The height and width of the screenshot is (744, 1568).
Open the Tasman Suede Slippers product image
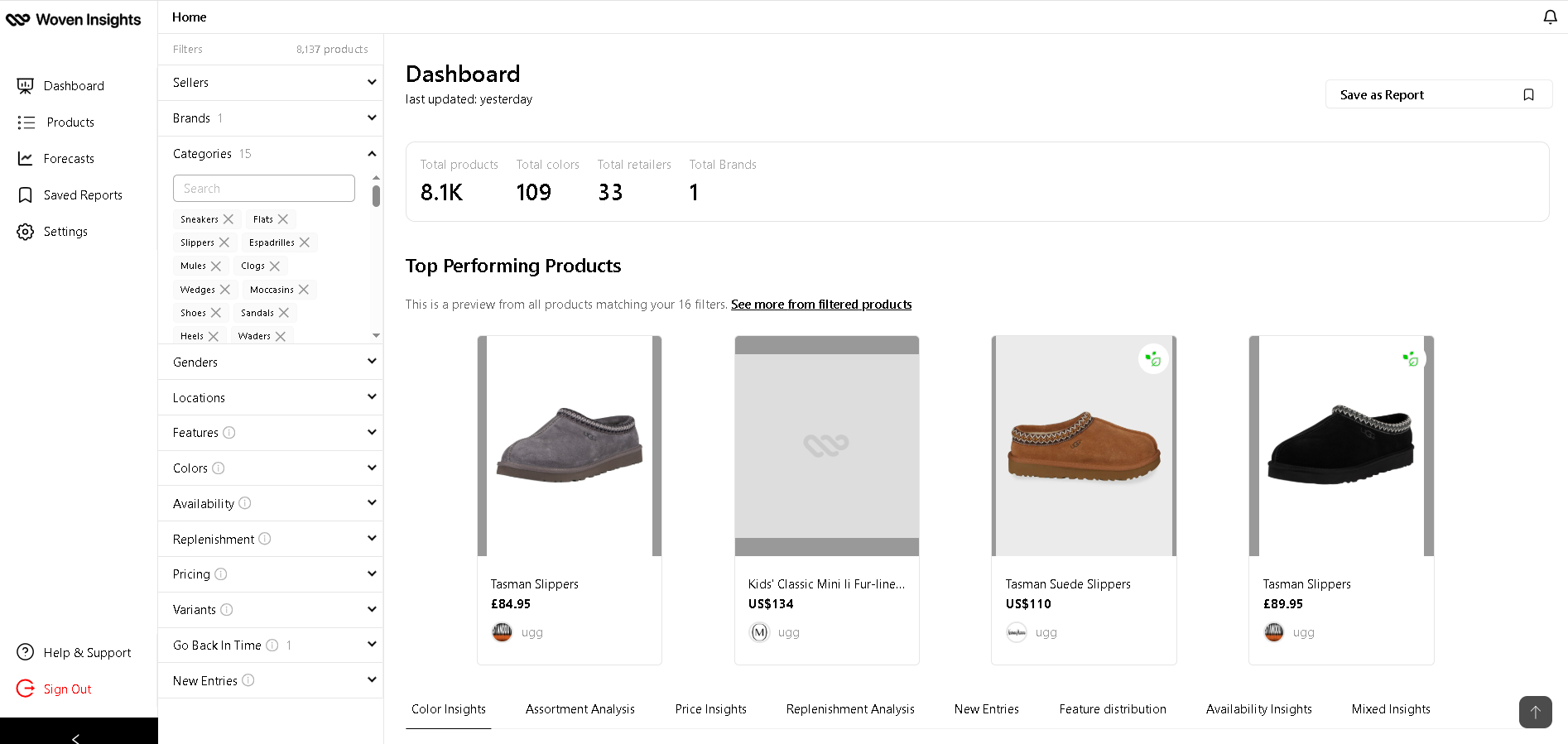[1084, 446]
